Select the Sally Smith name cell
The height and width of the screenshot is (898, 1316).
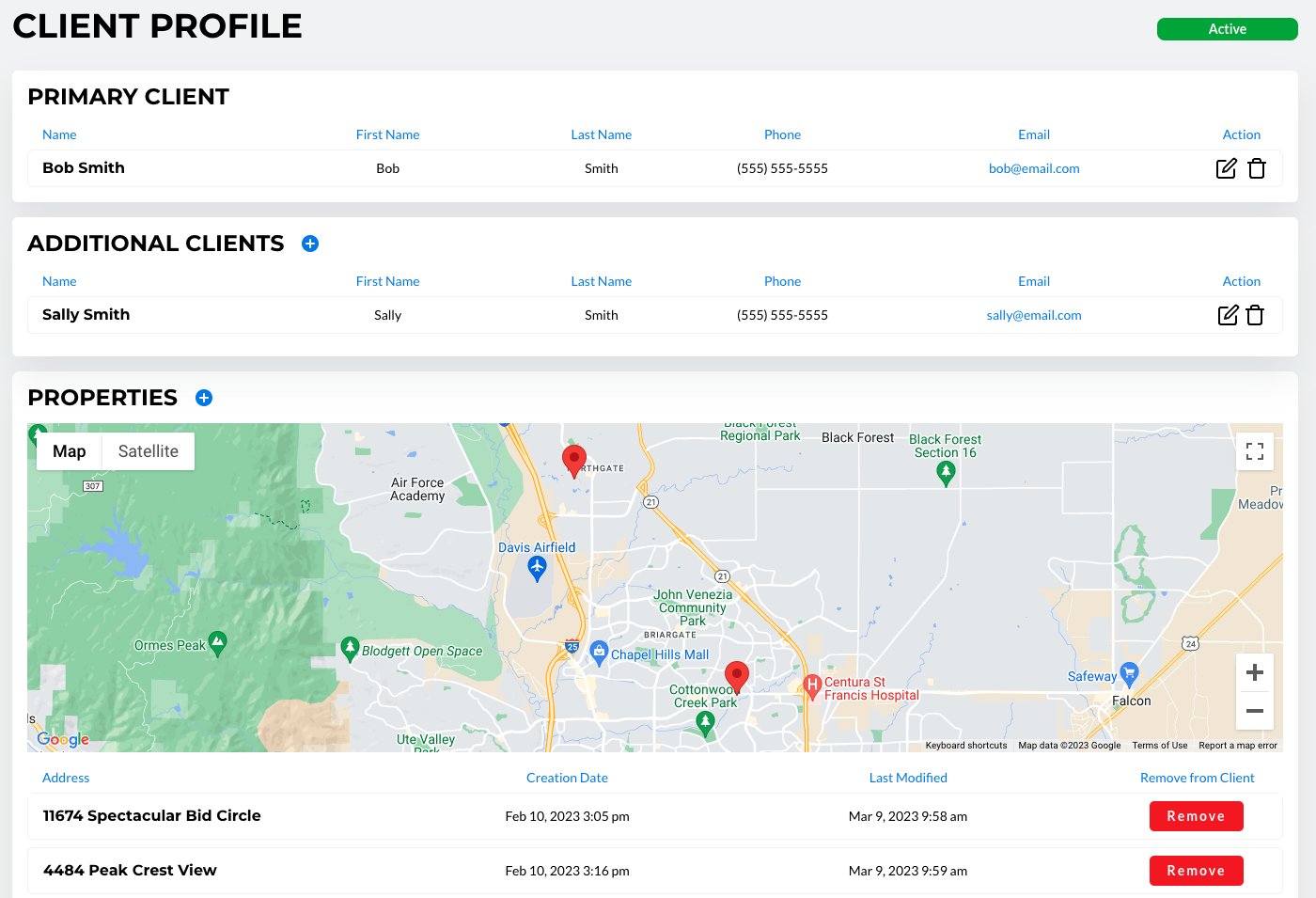(86, 315)
